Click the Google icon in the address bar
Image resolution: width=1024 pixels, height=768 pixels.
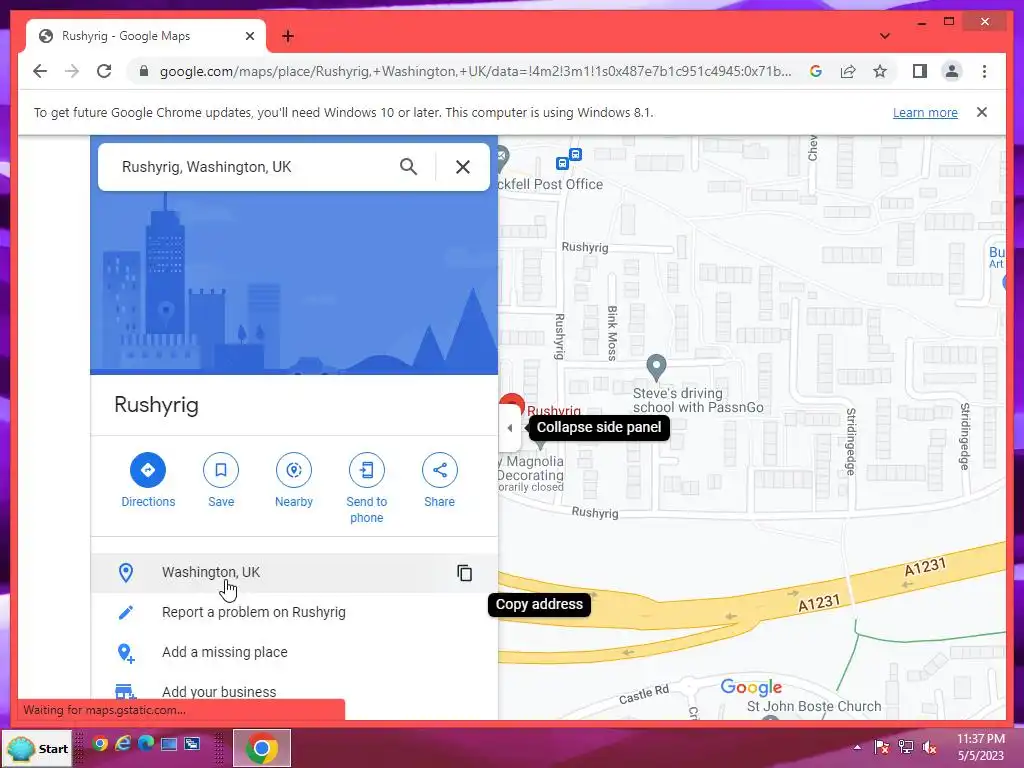pos(816,71)
